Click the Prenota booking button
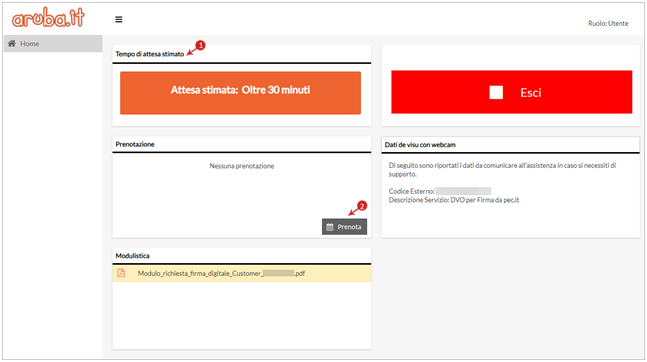Image resolution: width=647 pixels, height=362 pixels. coord(344,227)
